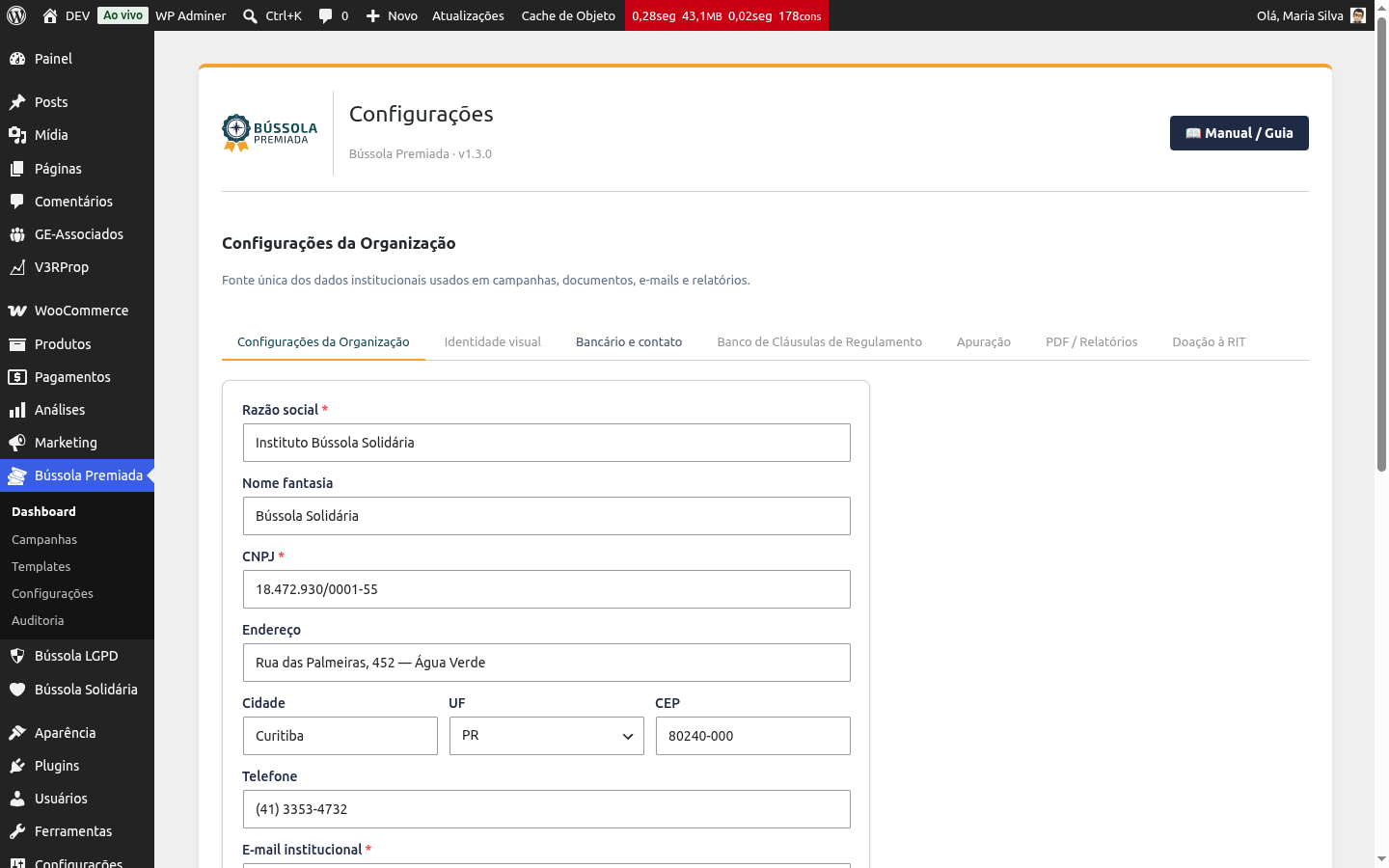Image resolution: width=1389 pixels, height=868 pixels.
Task: Click the Nome fantasia input field
Action: click(547, 516)
